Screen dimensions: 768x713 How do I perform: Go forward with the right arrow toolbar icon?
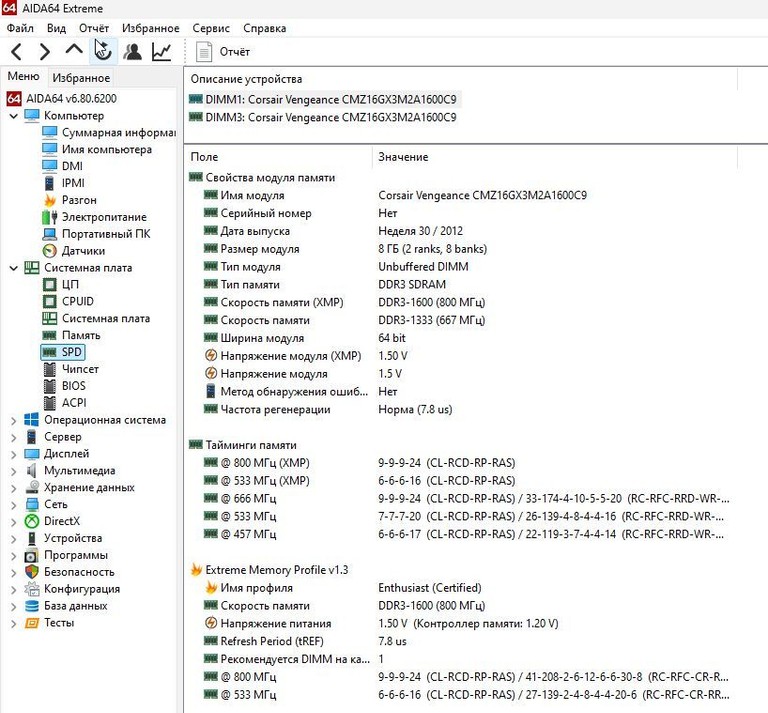click(45, 51)
